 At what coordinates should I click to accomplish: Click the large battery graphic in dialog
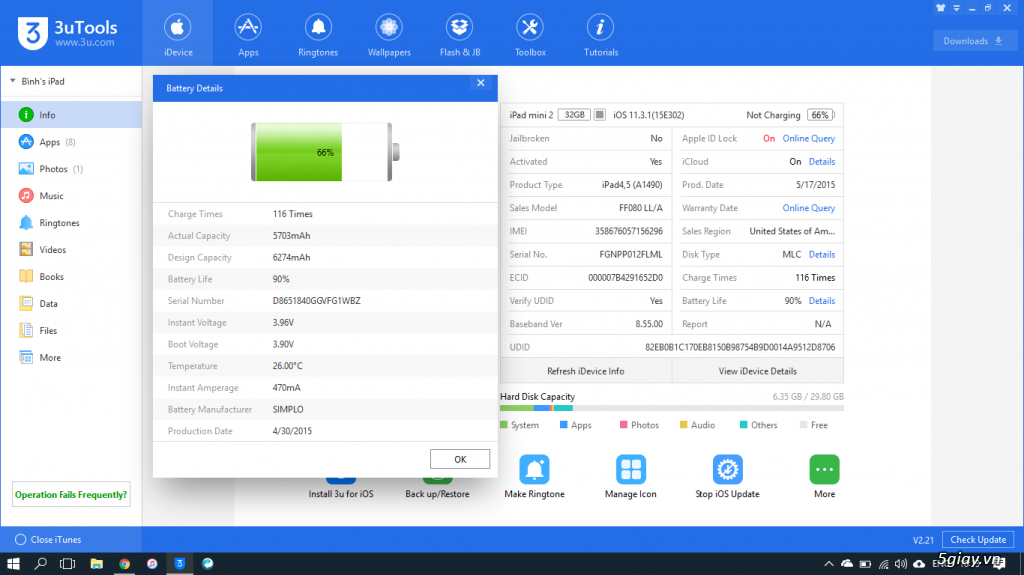325,152
